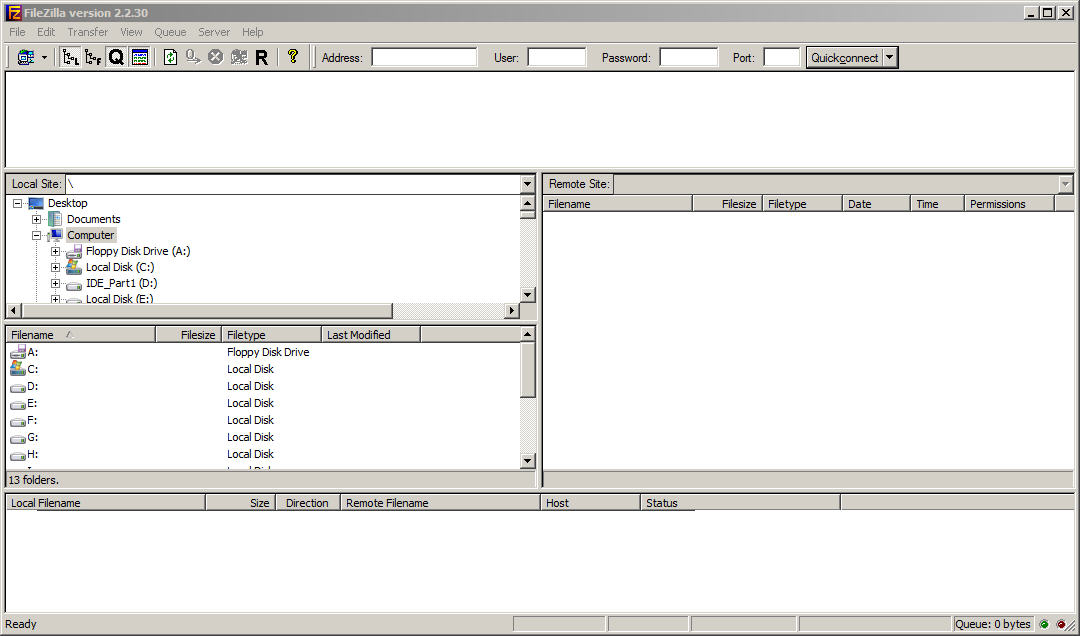
Task: Toggle the transfer queue Q icon
Action: [x=116, y=57]
